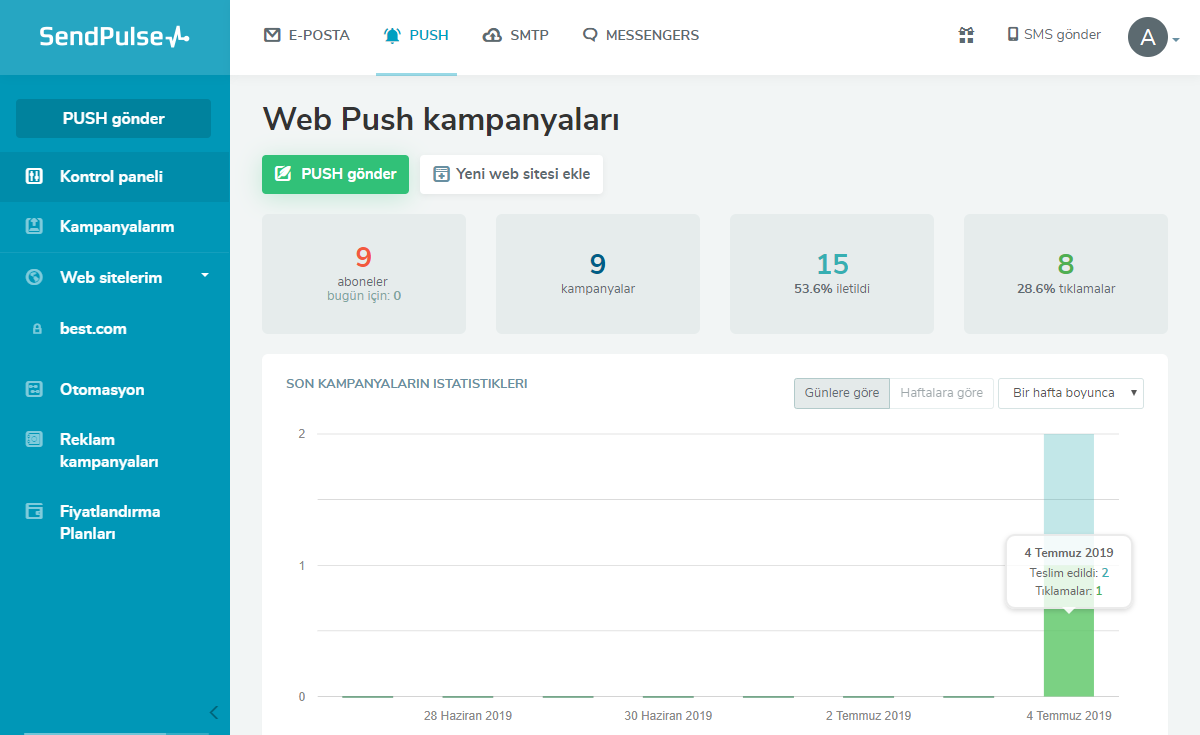This screenshot has width=1200, height=735.
Task: Expand the Web sitelerim submenu
Action: (204, 275)
